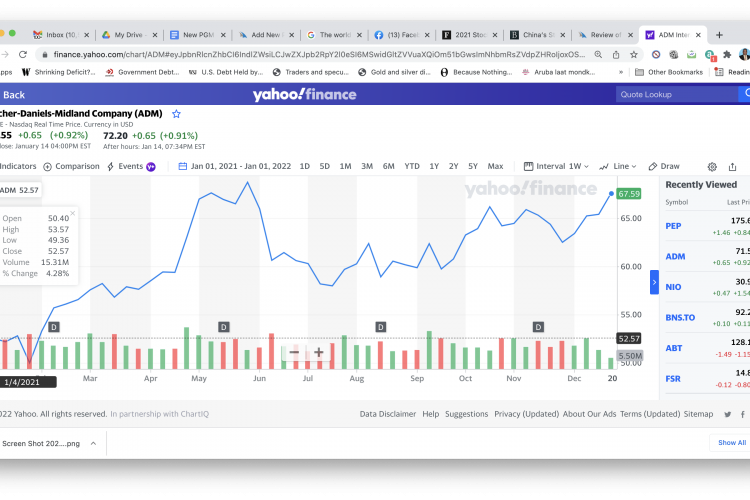The width and height of the screenshot is (750, 500).
Task: Click Suggestions footer link
Action: tap(466, 414)
